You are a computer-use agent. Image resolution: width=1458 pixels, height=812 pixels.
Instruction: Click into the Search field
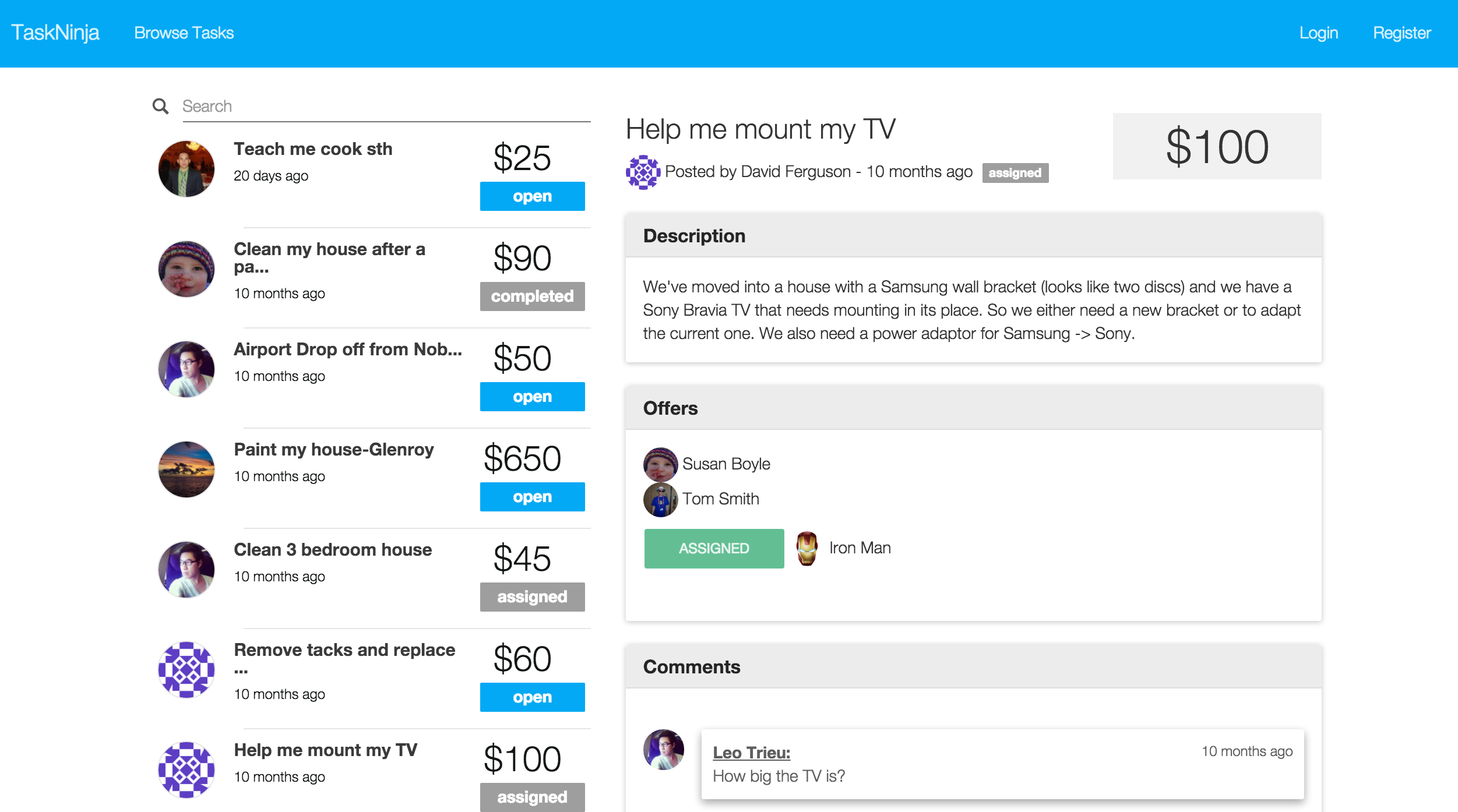pyautogui.click(x=385, y=107)
